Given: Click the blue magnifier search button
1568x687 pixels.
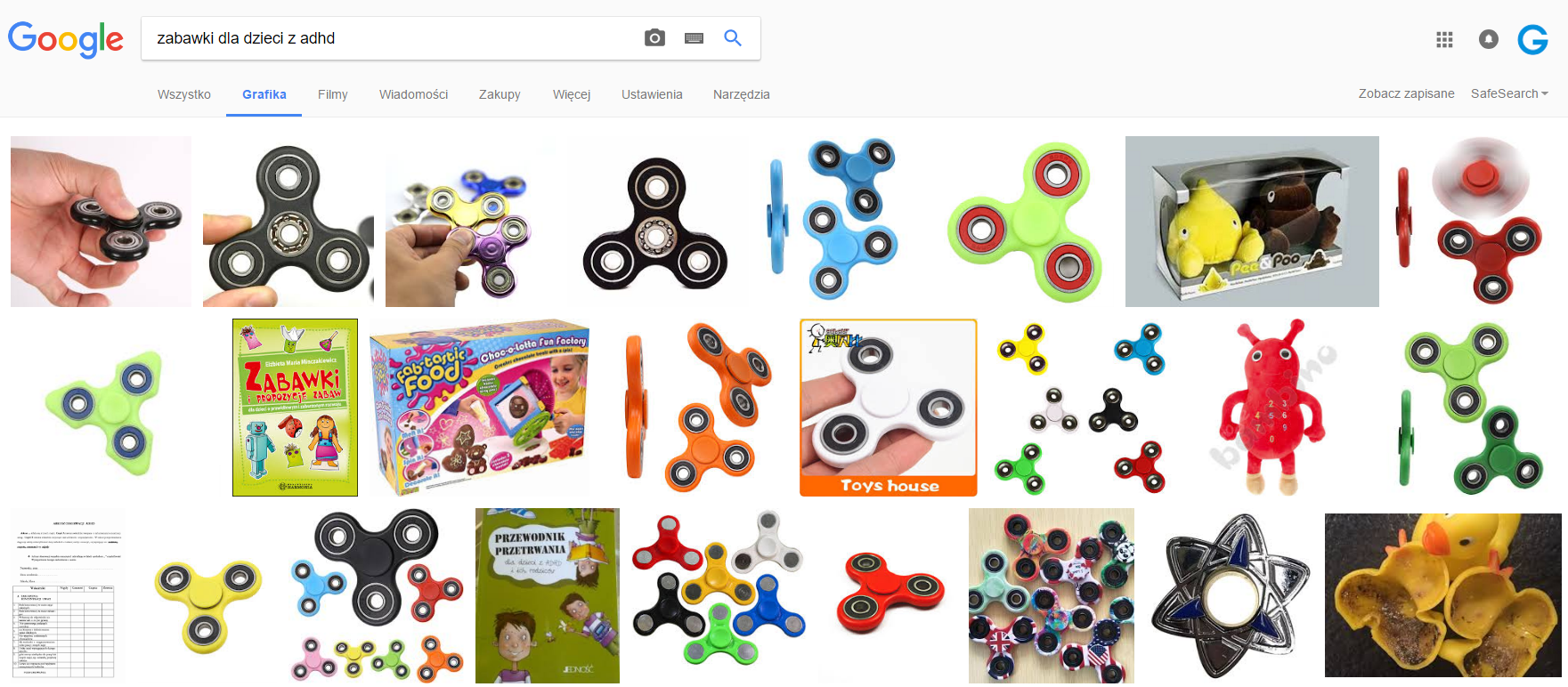Looking at the screenshot, I should tap(733, 38).
